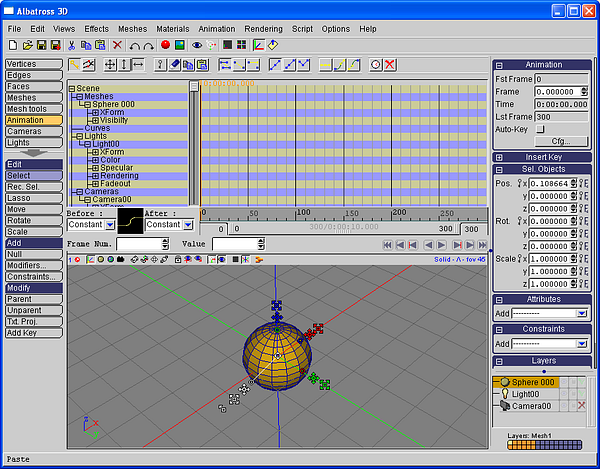Click the Unparent button

(34, 310)
